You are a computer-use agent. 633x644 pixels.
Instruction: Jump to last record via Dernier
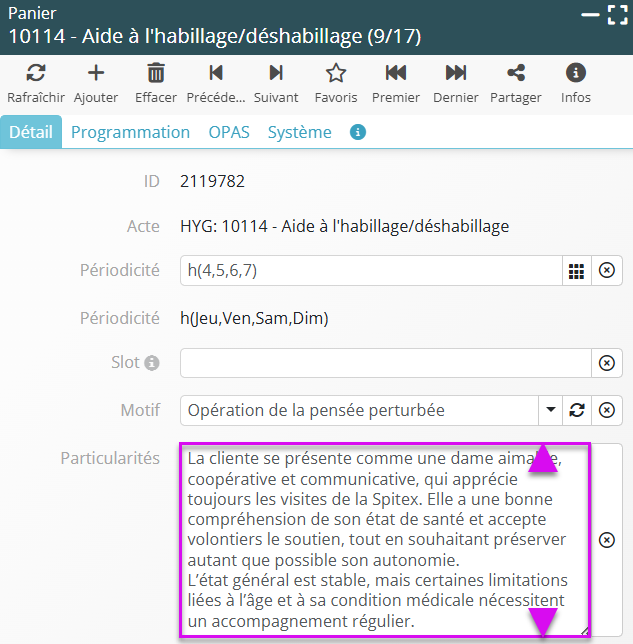(456, 73)
